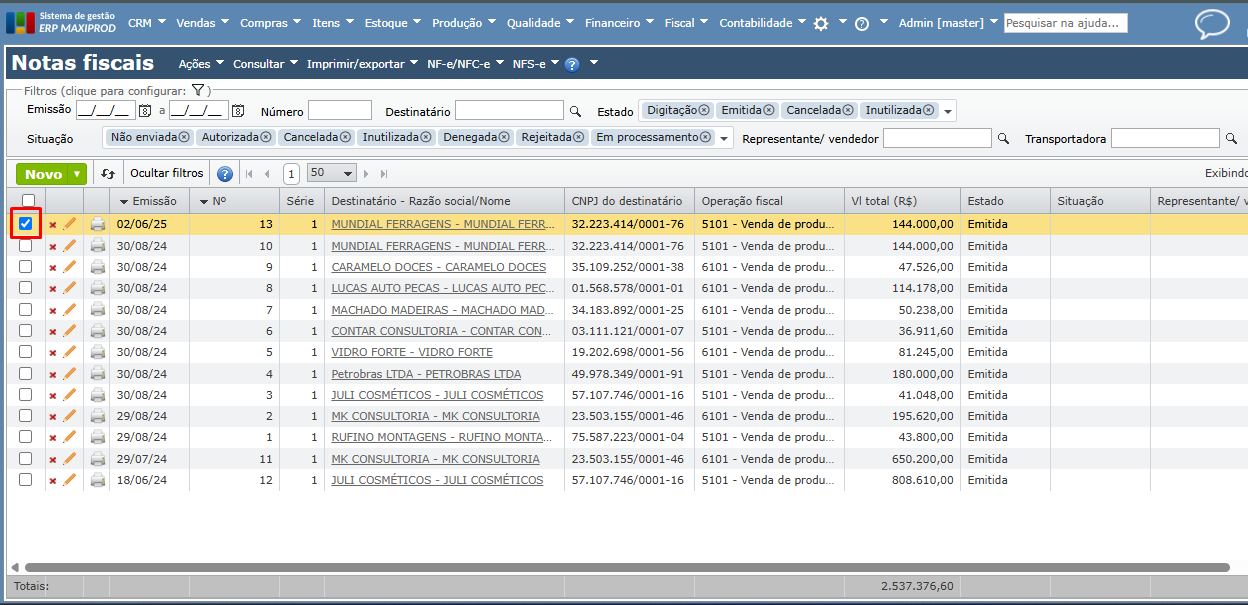This screenshot has height=605, width=1248.
Task: Expand the Estado filter dropdown arrow
Action: click(948, 111)
